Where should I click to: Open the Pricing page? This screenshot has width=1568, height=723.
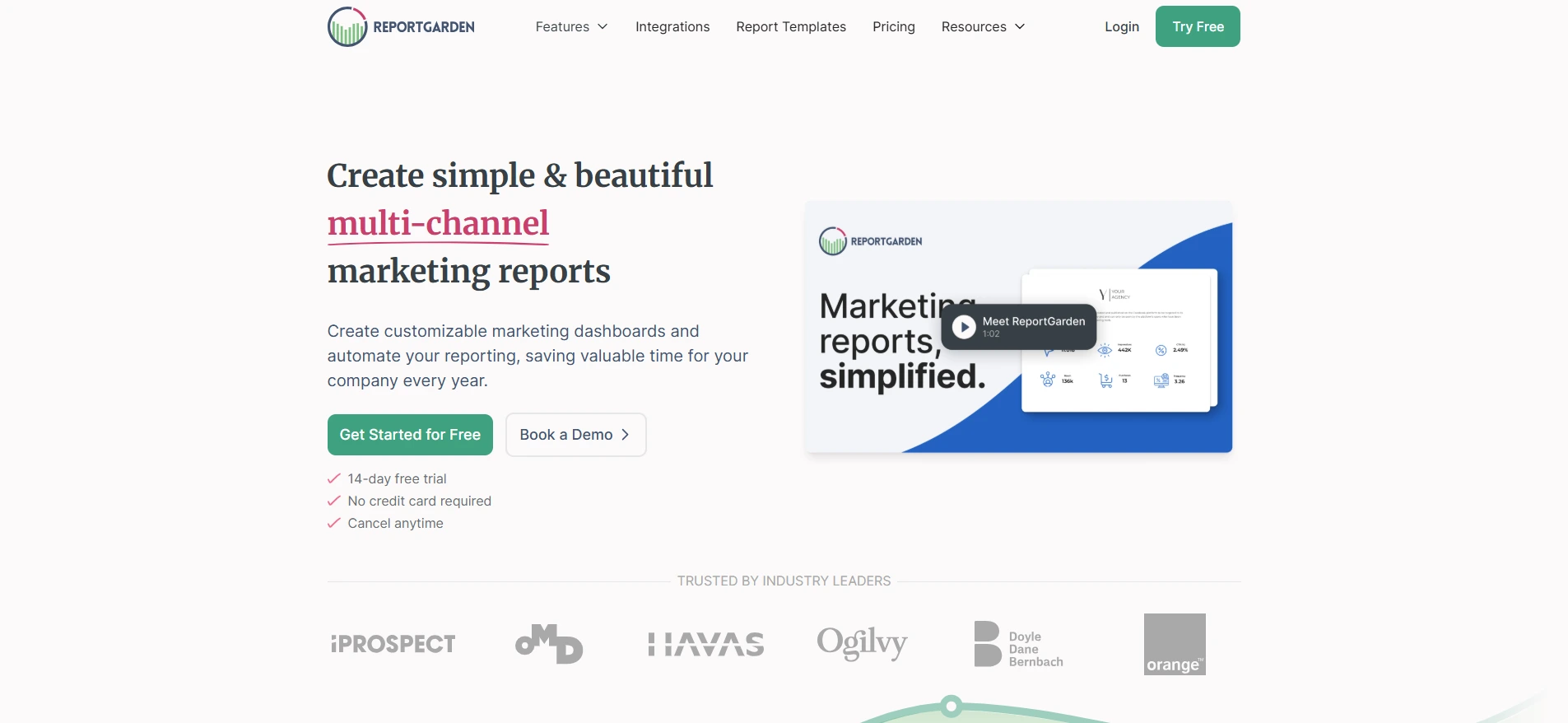coord(894,26)
